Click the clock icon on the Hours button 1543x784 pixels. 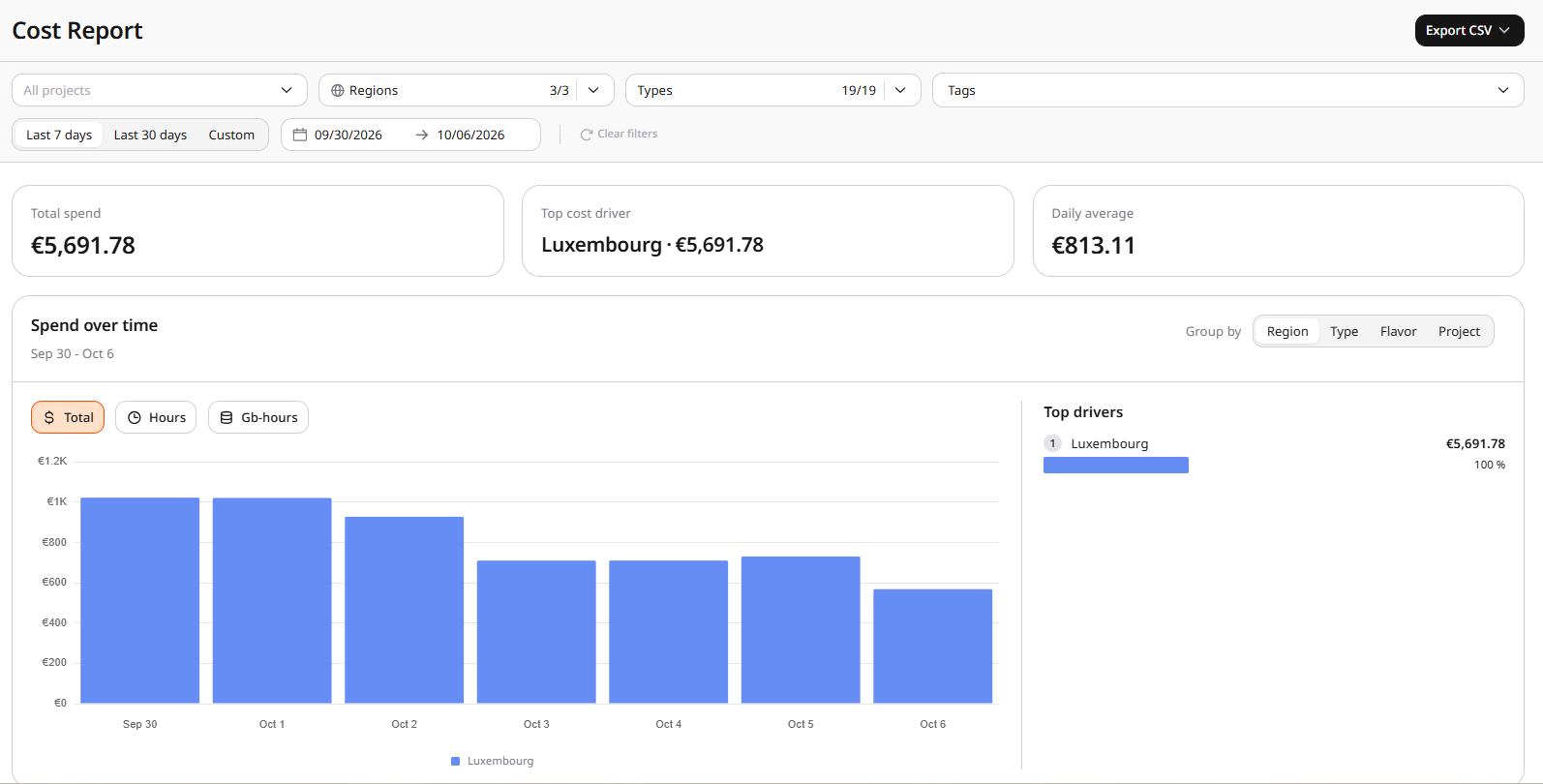click(x=135, y=417)
